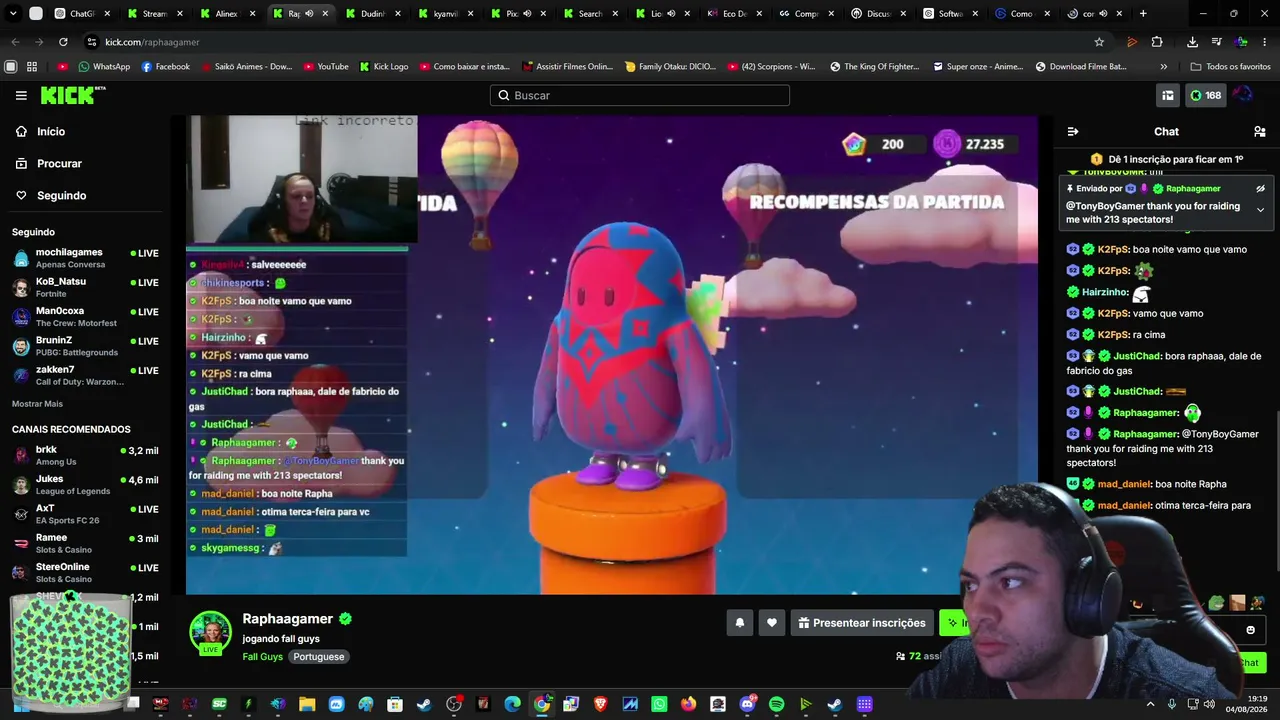Open Man0coxa channel in sidebar
1280x720 pixels.
point(85,316)
